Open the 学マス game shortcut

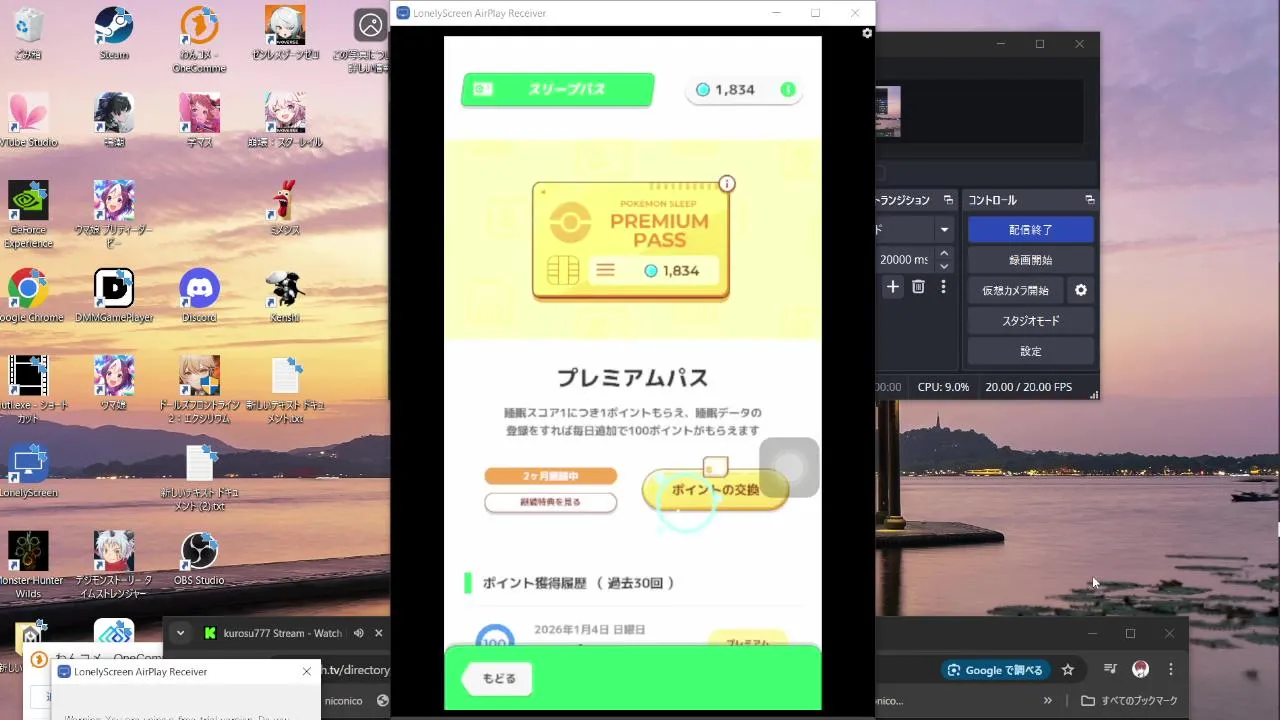(x=199, y=119)
